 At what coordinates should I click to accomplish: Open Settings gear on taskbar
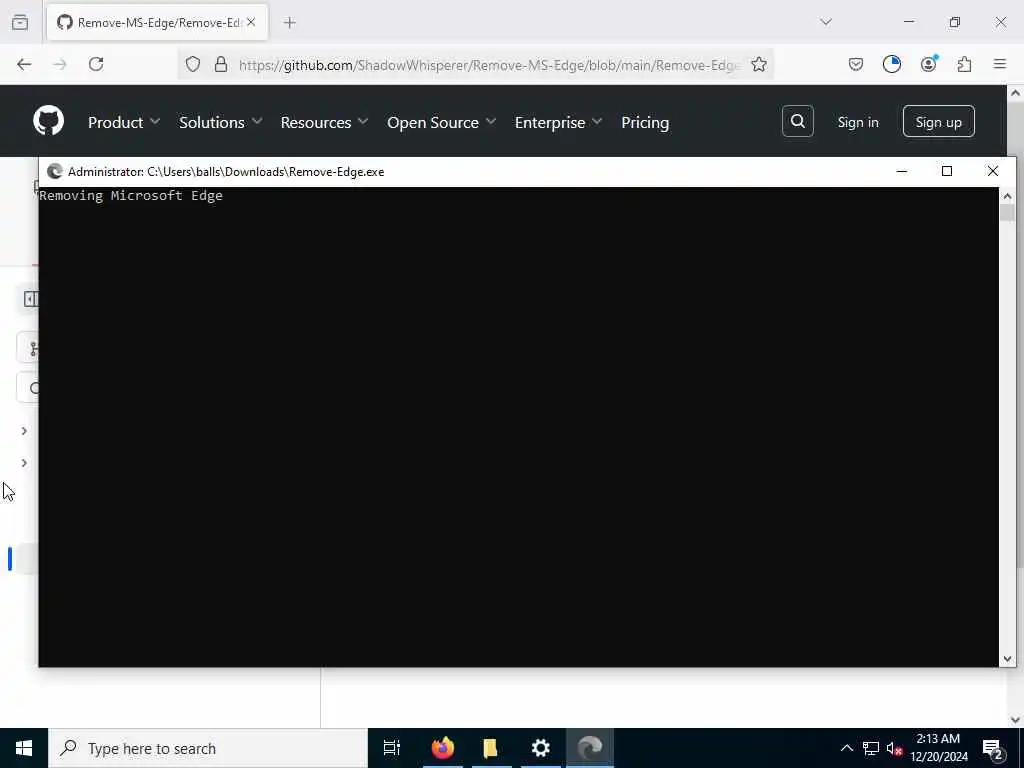point(541,748)
